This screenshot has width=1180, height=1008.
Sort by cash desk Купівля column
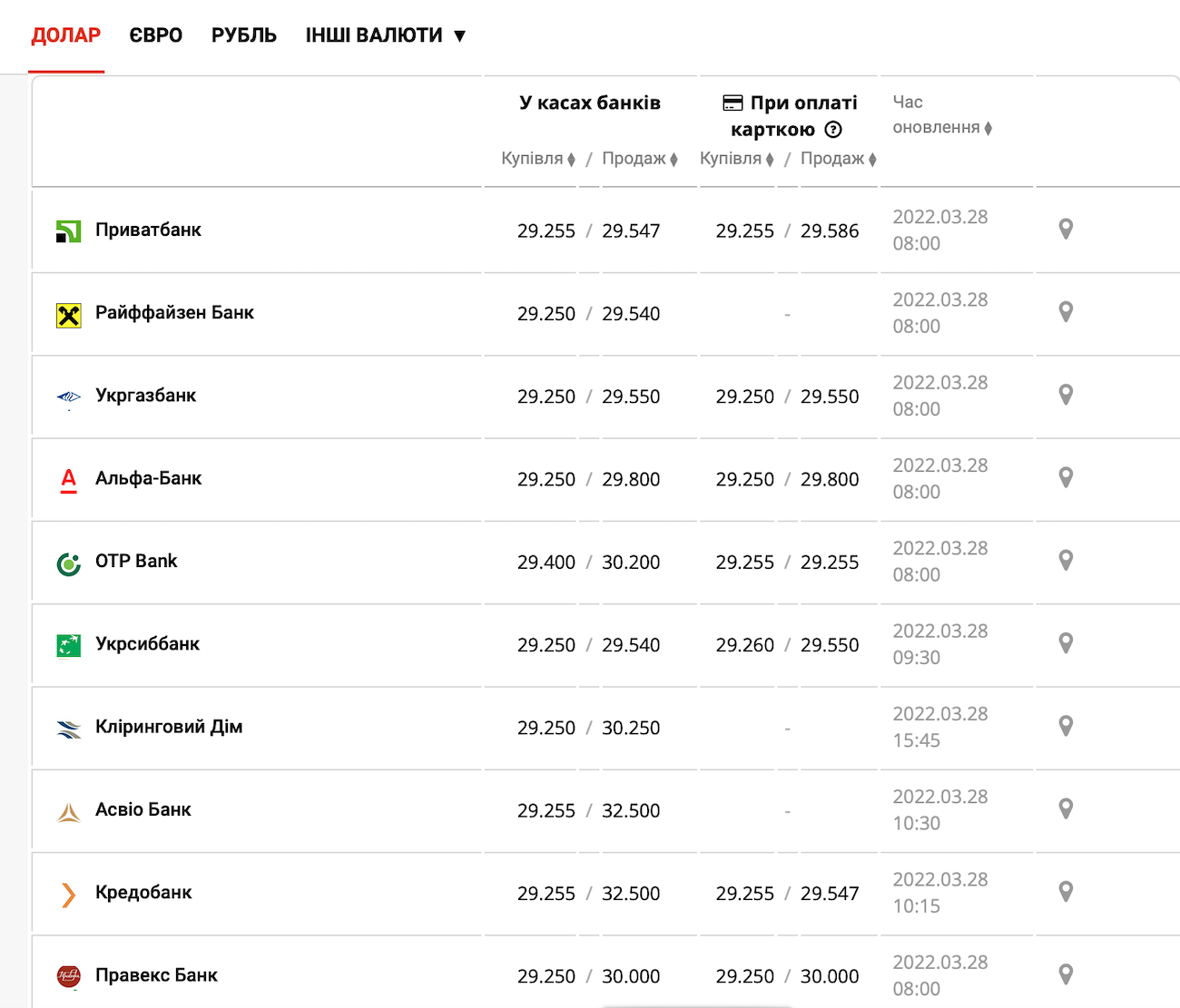(538, 159)
